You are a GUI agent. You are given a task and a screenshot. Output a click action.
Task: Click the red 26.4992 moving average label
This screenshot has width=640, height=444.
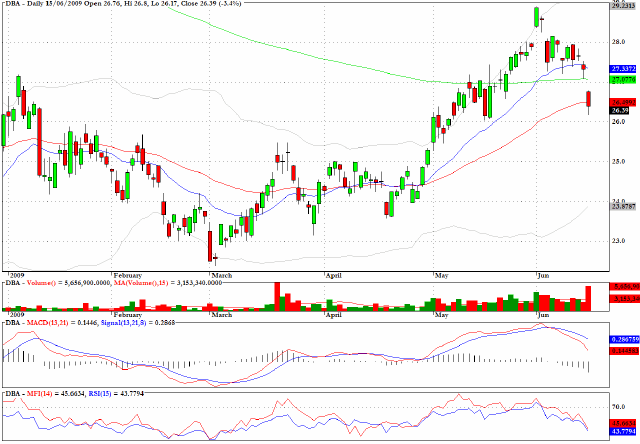pos(622,102)
